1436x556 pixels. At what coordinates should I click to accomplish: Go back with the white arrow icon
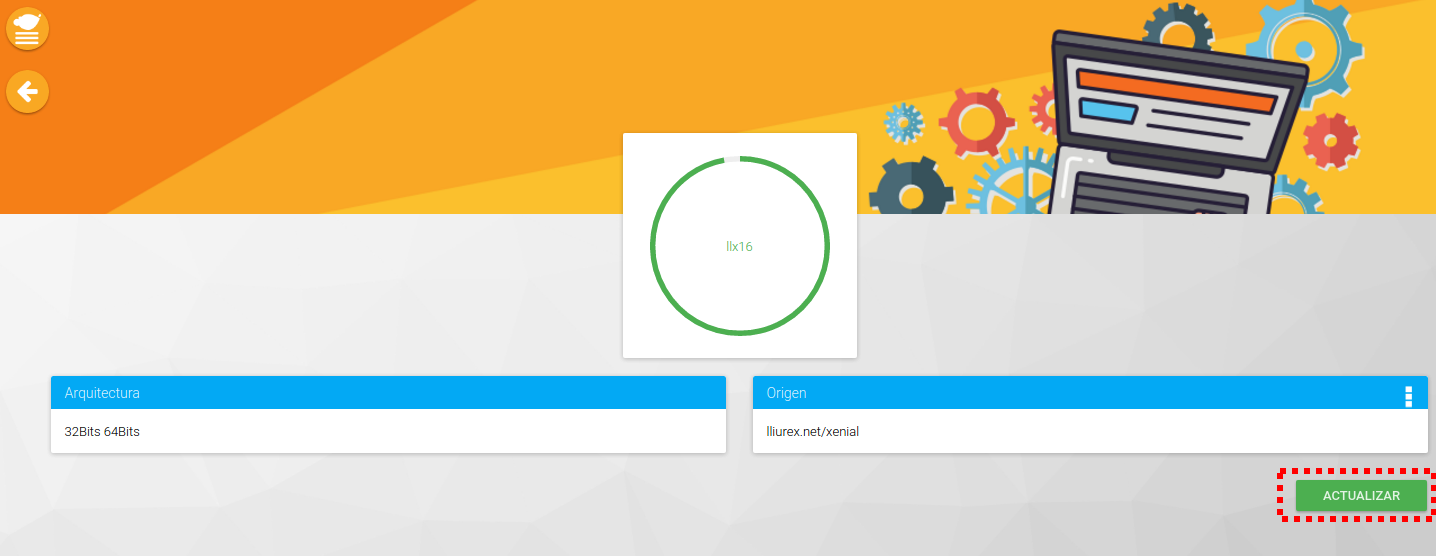[x=27, y=92]
